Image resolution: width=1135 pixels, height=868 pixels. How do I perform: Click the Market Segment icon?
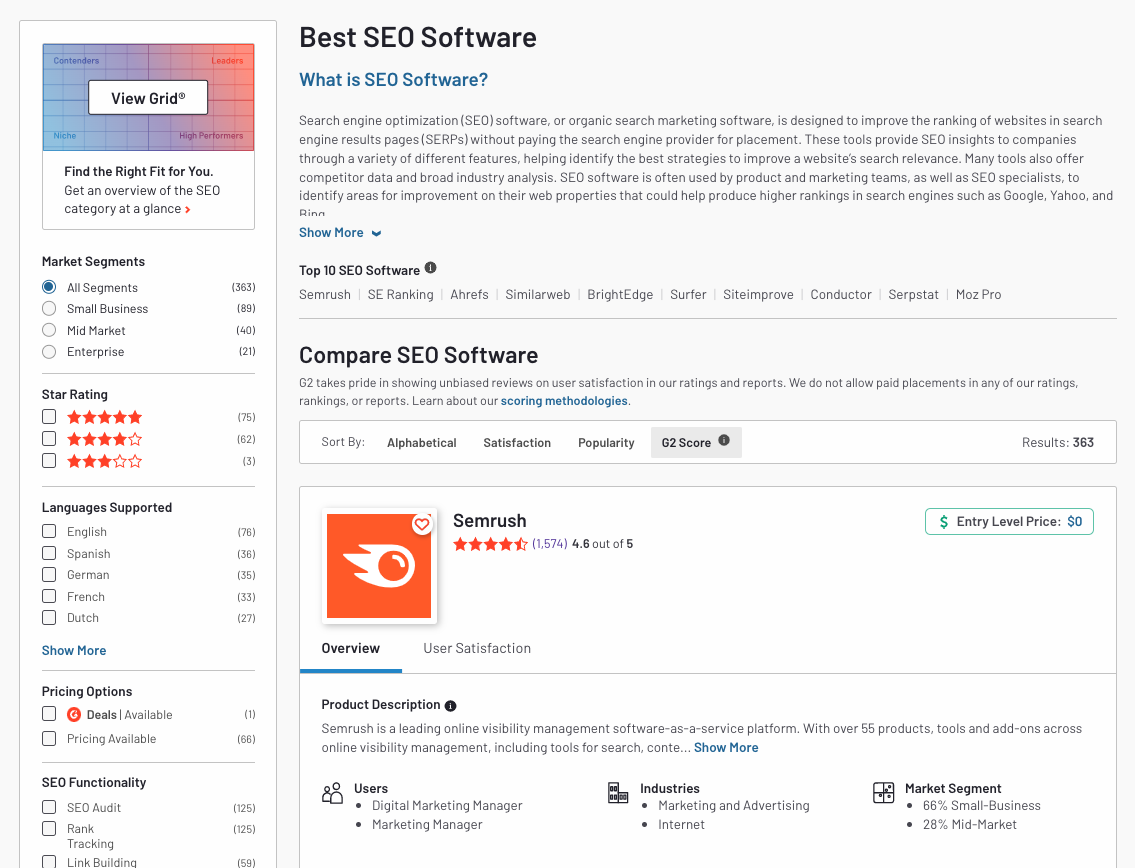[x=883, y=794]
